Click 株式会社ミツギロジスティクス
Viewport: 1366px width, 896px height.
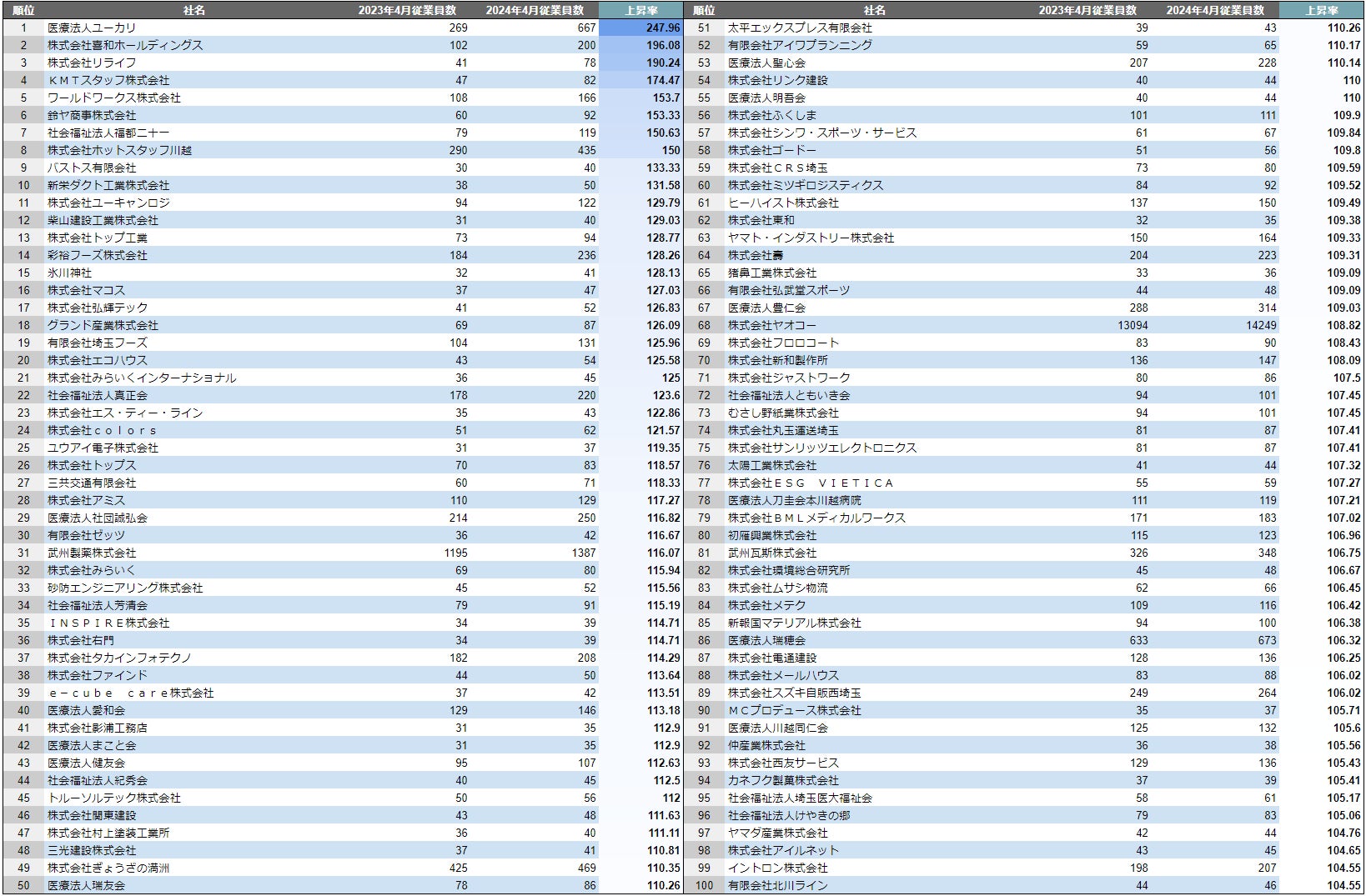tap(806, 185)
